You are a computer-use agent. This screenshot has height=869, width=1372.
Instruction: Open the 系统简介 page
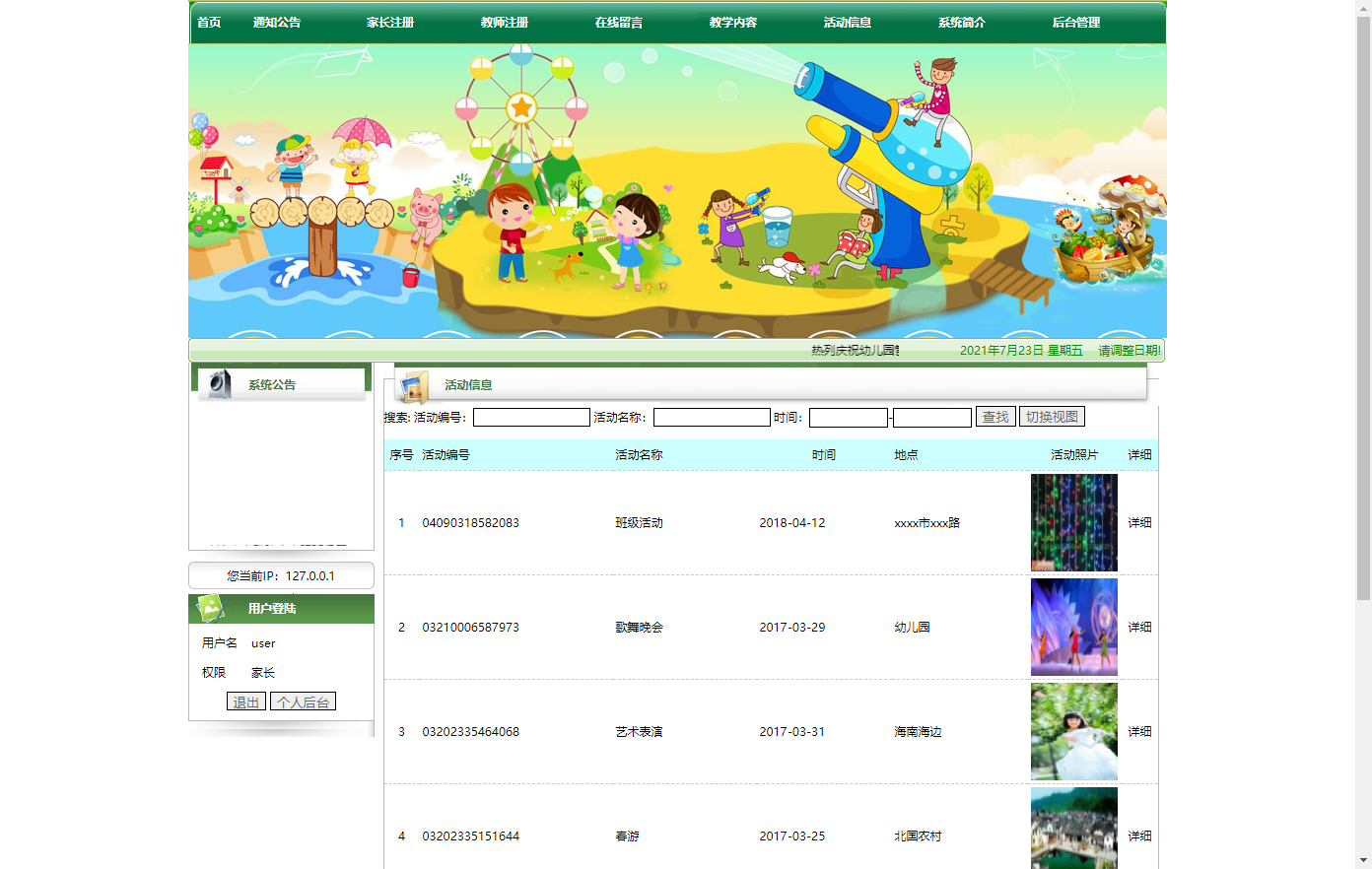961,22
